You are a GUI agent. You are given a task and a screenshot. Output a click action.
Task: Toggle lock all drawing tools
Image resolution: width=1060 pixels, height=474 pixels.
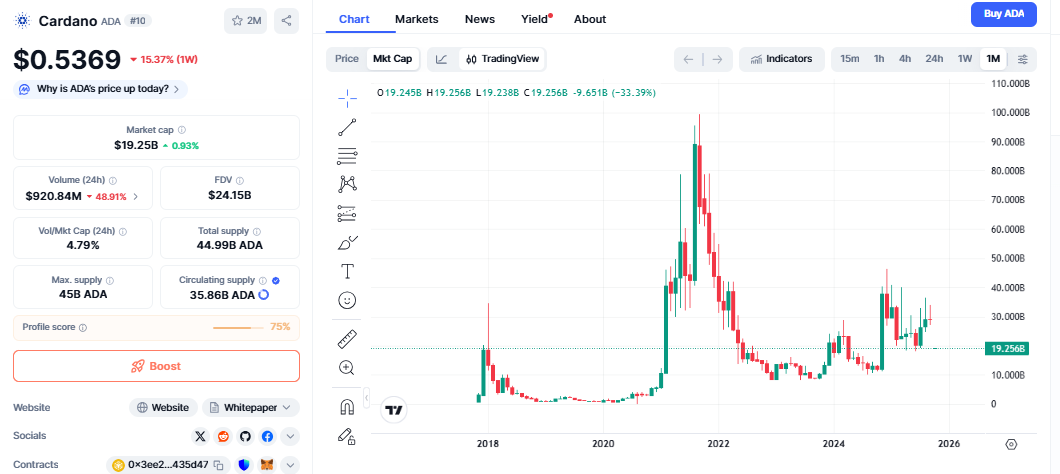click(347, 435)
